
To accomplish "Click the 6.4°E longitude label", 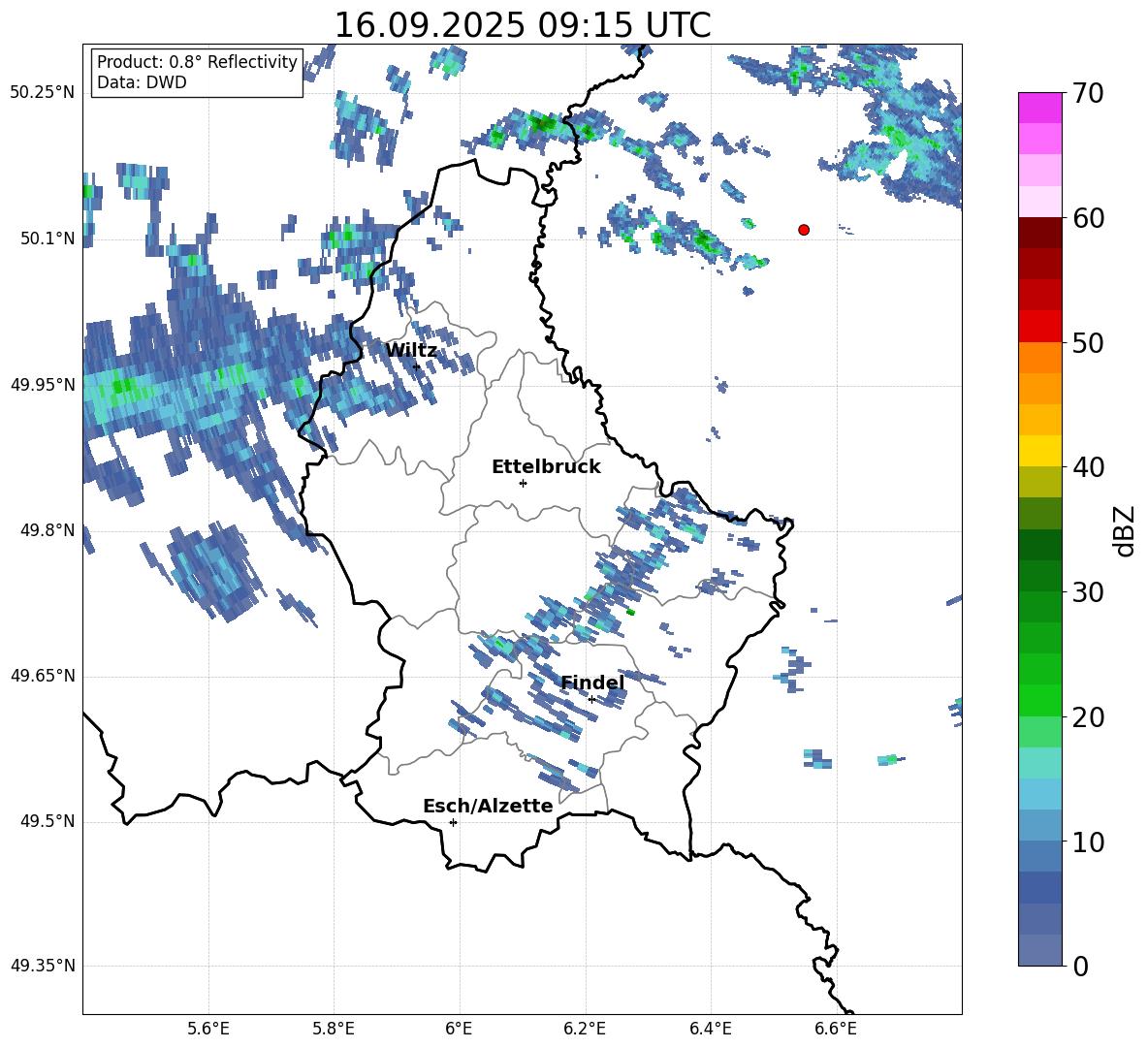I will pyautogui.click(x=710, y=1029).
